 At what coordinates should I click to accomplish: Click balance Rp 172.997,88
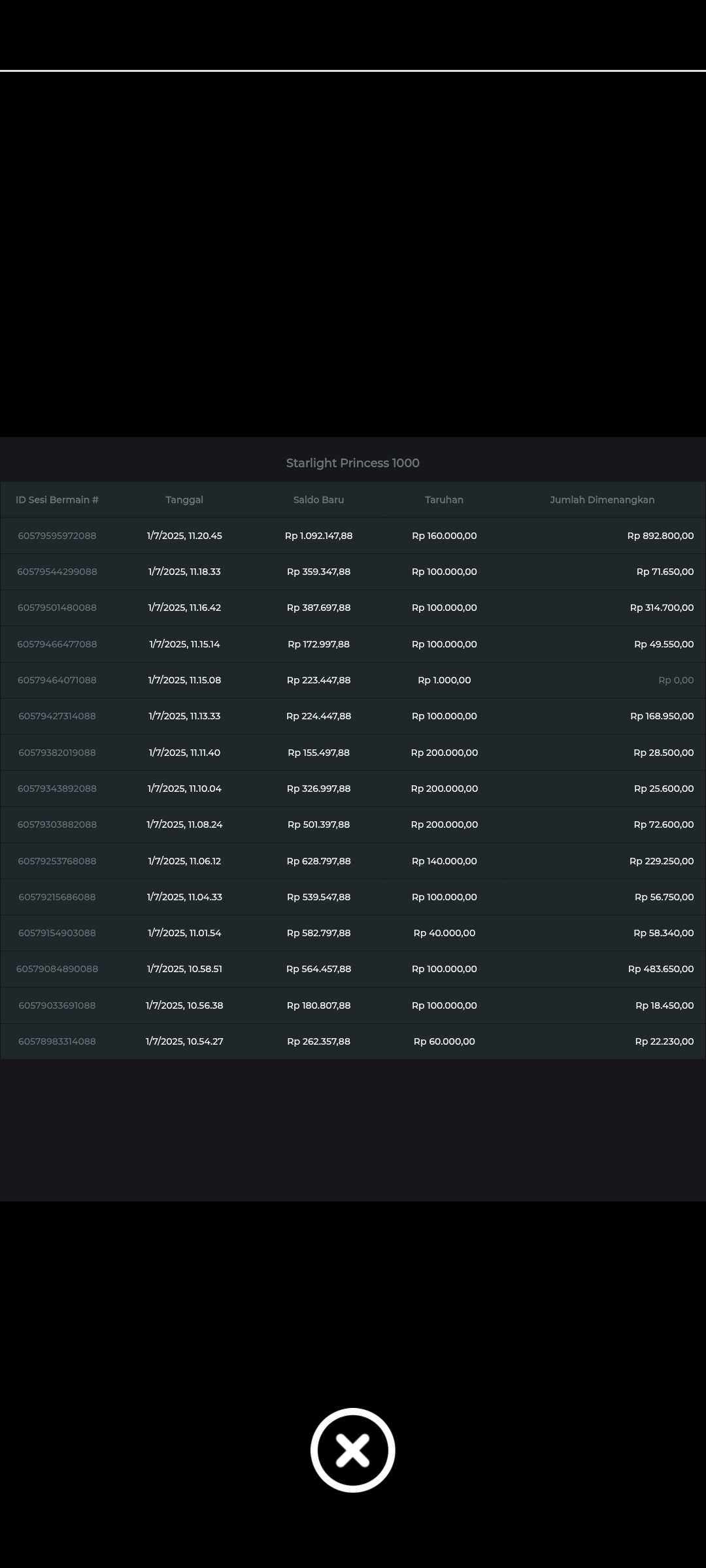(318, 644)
